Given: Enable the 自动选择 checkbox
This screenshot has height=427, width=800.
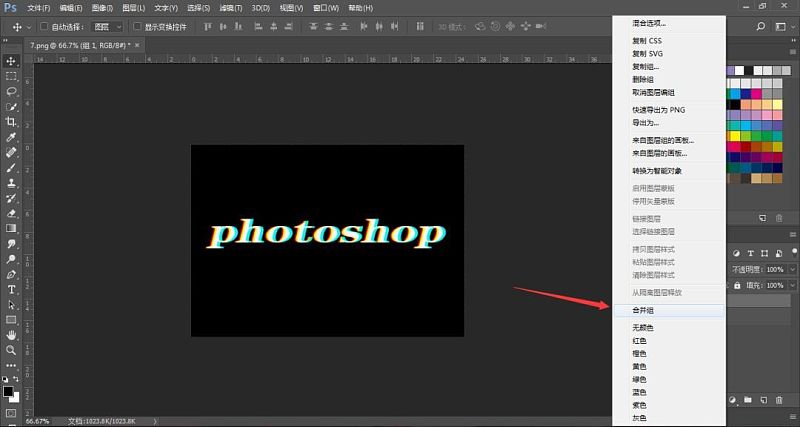Looking at the screenshot, I should pyautogui.click(x=44, y=26).
